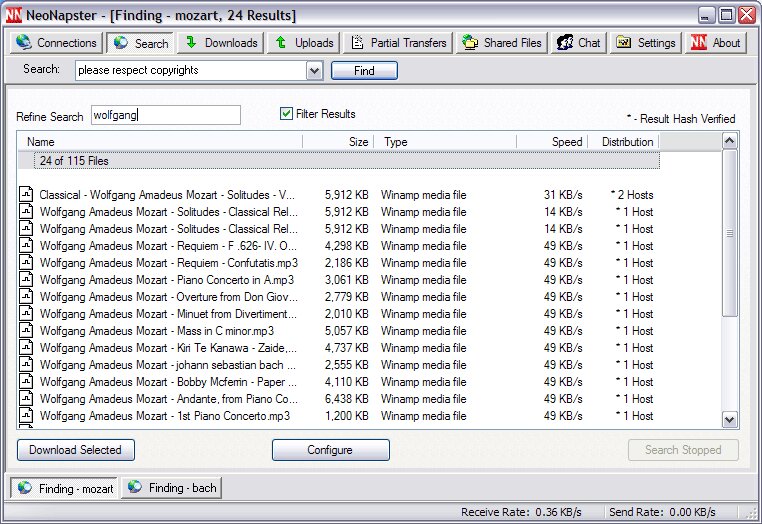Open the Uploads tab

304,43
